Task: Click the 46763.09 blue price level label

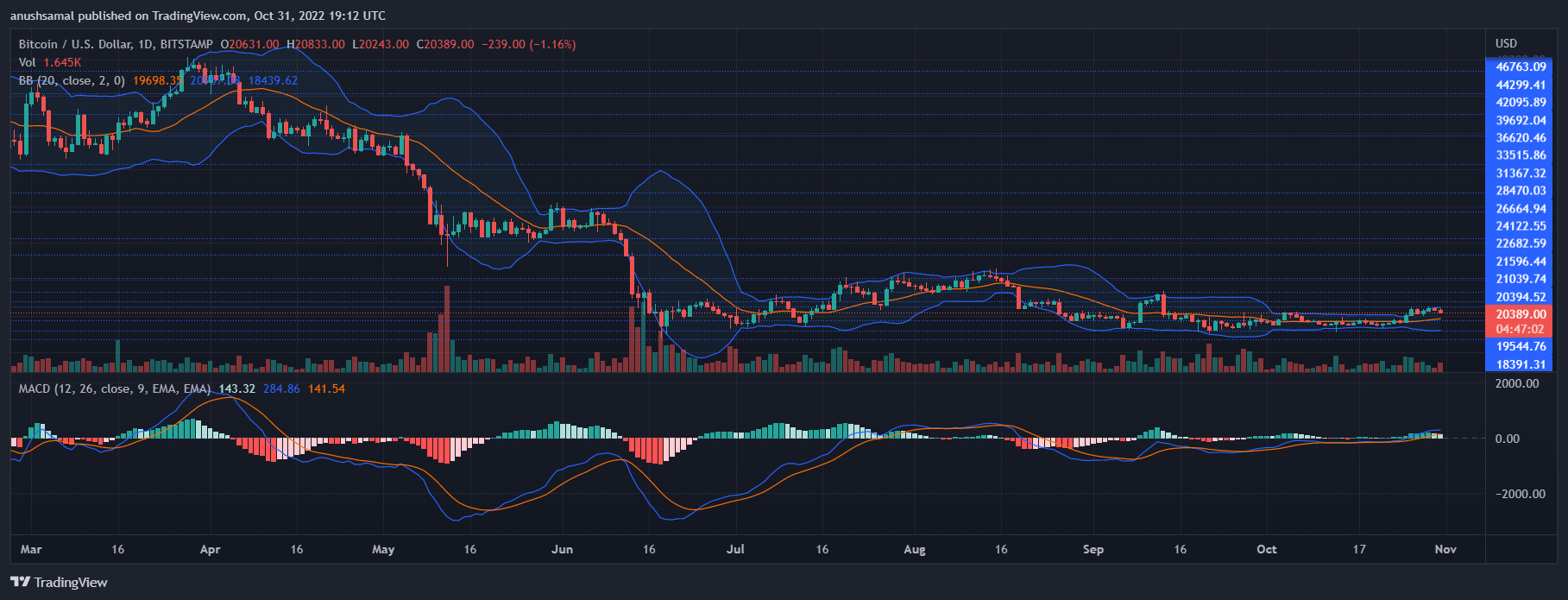Action: coord(1520,66)
